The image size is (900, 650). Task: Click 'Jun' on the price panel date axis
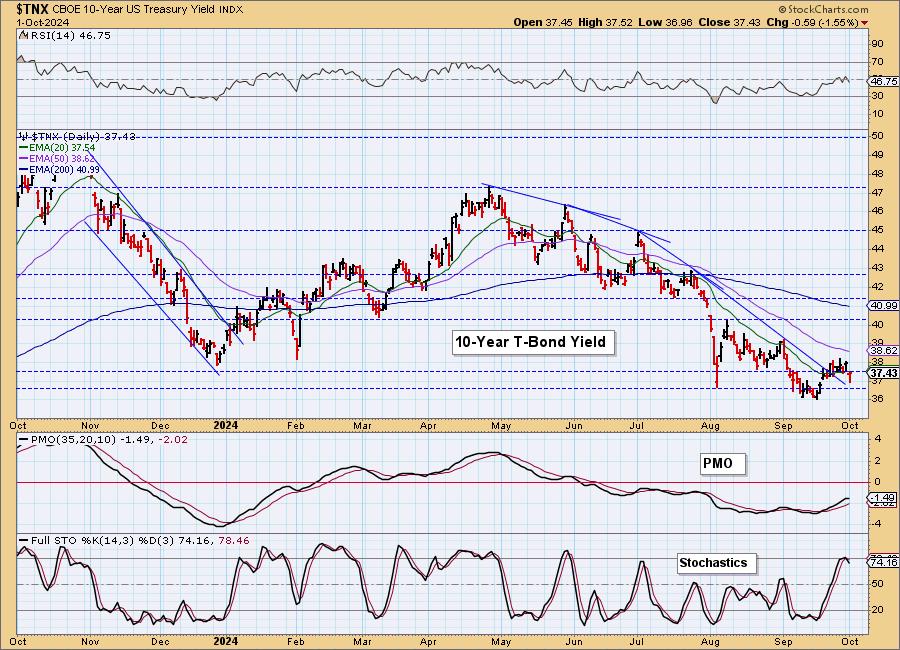pyautogui.click(x=574, y=425)
